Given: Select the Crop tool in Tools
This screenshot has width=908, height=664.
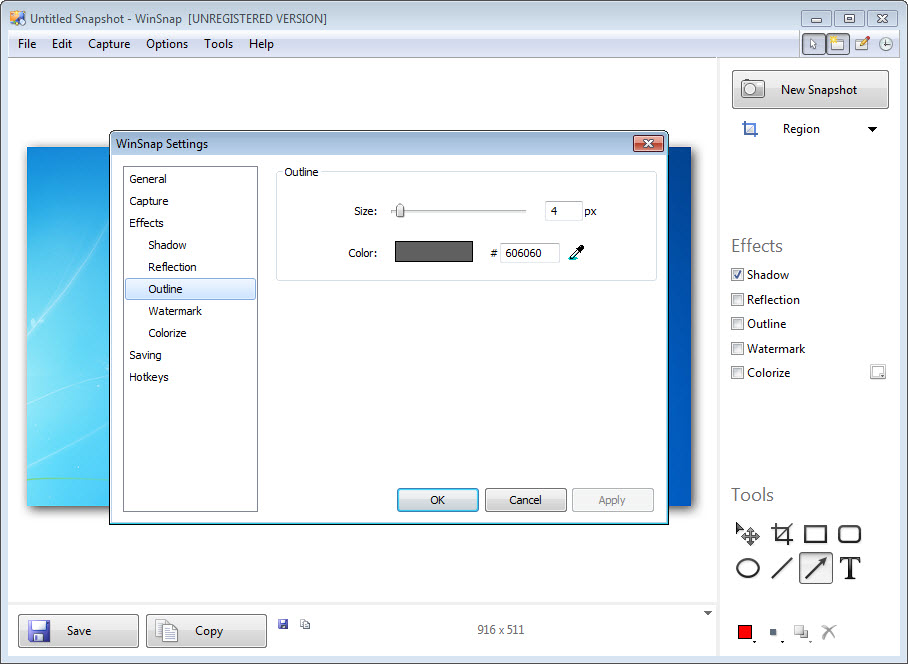Looking at the screenshot, I should click(782, 534).
